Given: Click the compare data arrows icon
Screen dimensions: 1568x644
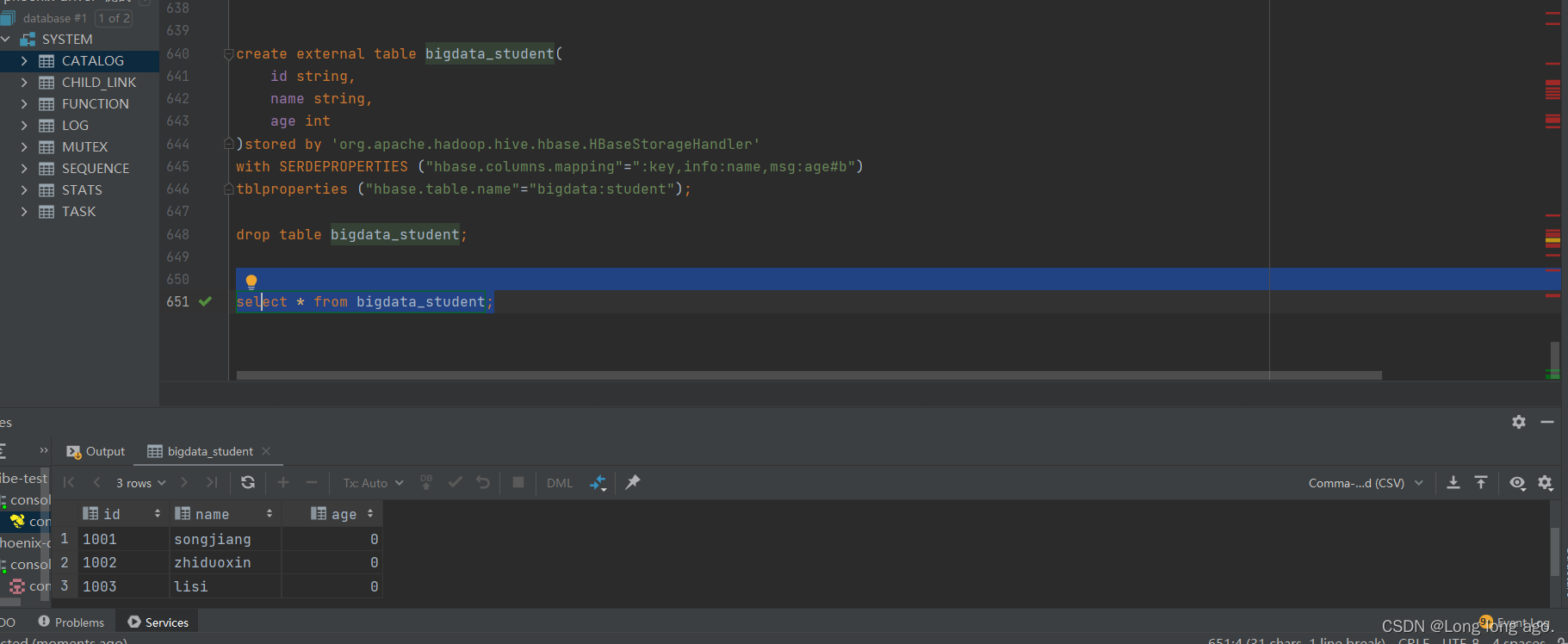Looking at the screenshot, I should coord(598,483).
